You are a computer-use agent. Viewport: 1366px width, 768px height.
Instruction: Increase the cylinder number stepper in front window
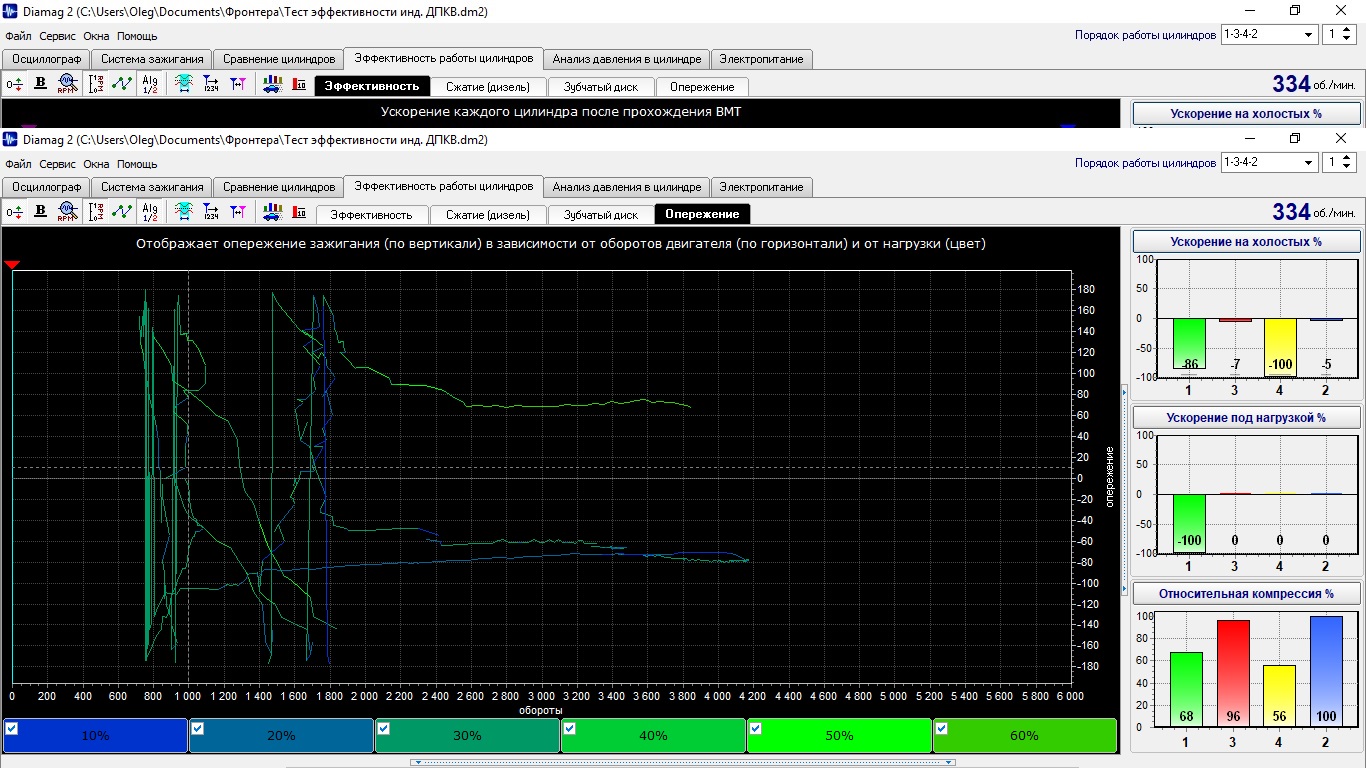click(1348, 158)
